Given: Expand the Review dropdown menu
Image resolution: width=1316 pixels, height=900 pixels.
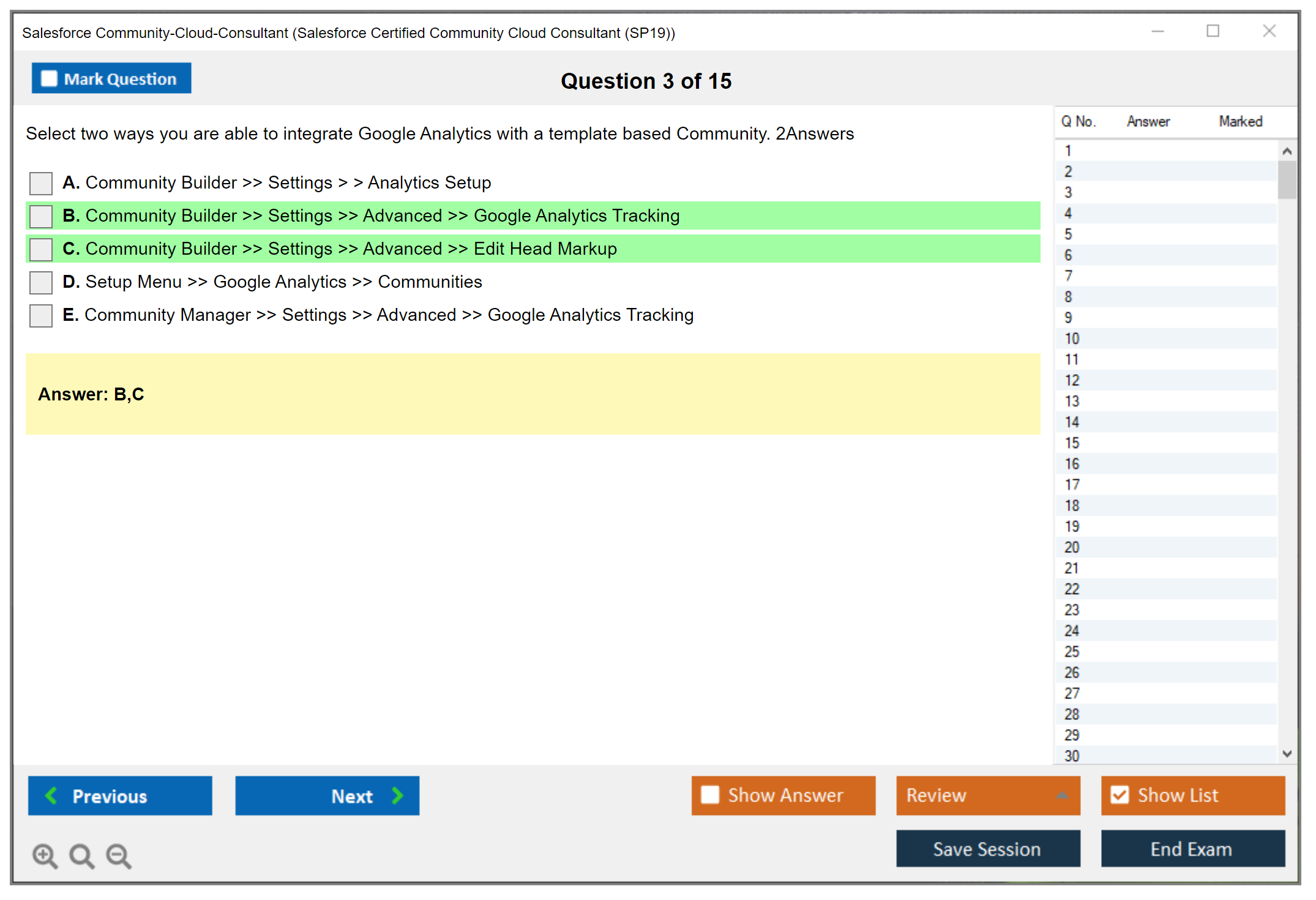Looking at the screenshot, I should coord(1062,795).
